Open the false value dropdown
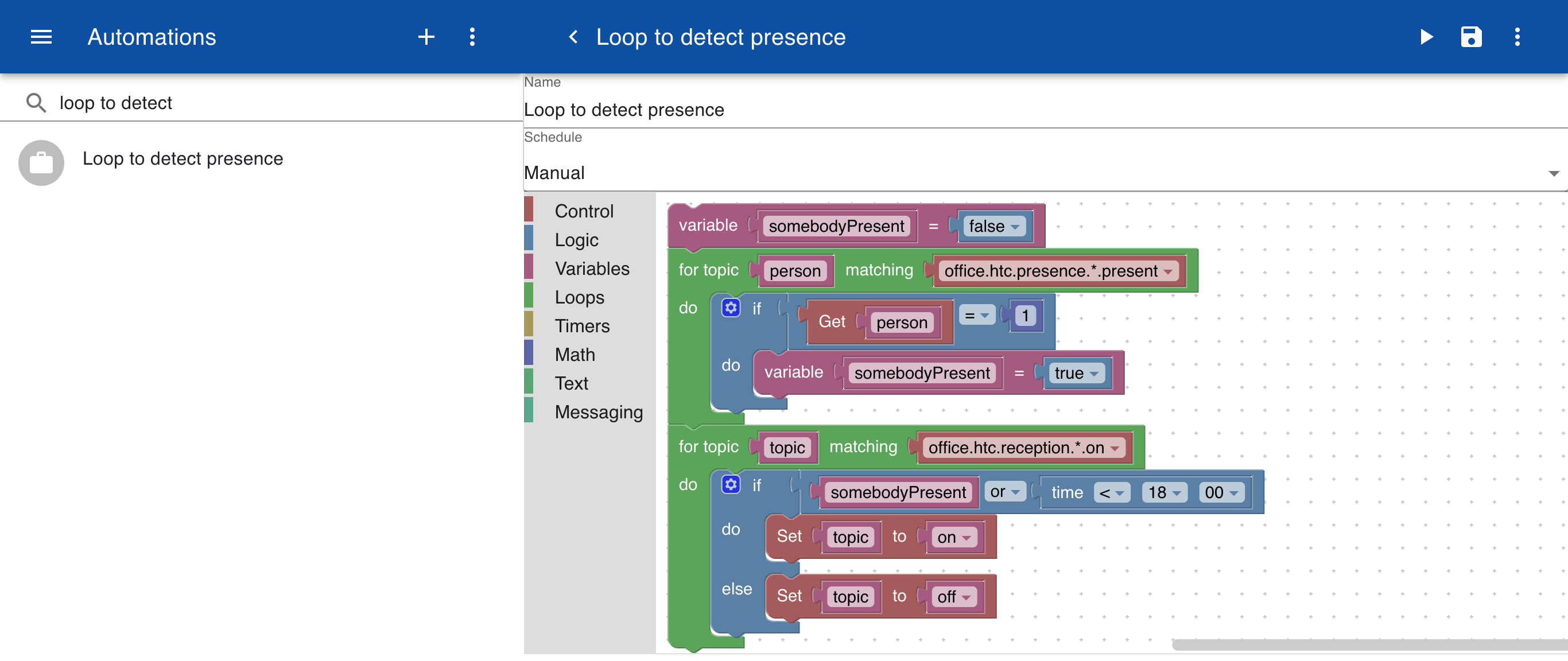Viewport: 1568px width, 661px height. (993, 227)
